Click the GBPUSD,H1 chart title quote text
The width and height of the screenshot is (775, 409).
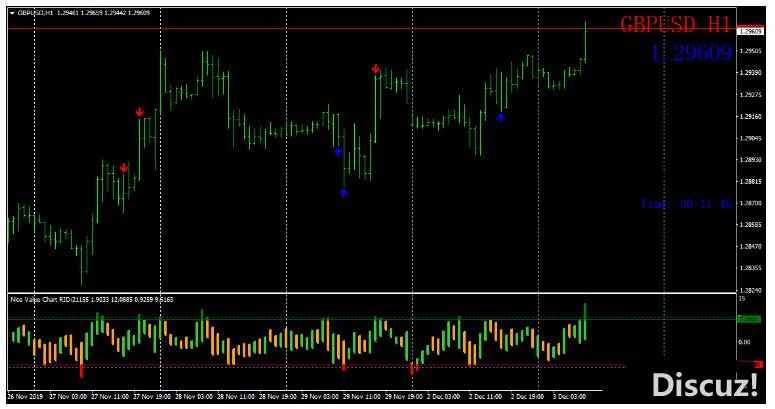tap(84, 13)
